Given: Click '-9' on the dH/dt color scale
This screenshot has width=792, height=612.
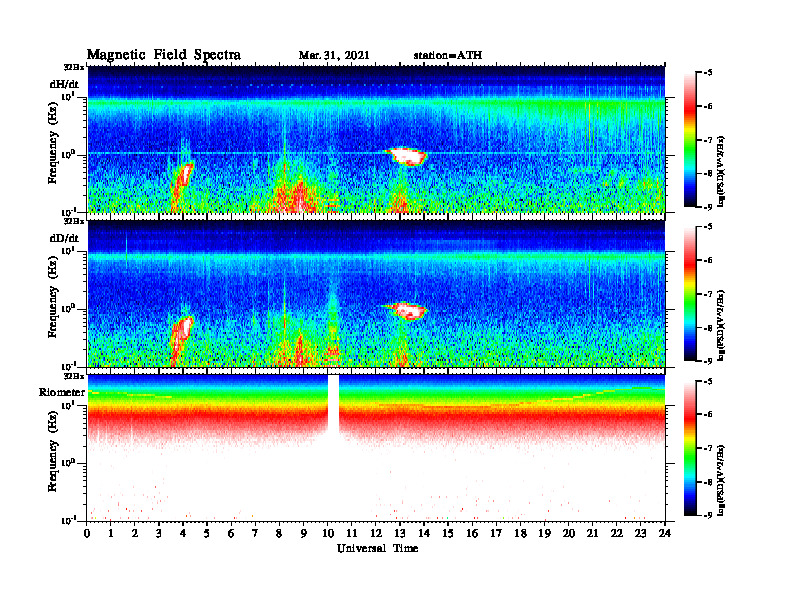Looking at the screenshot, I should tap(707, 207).
